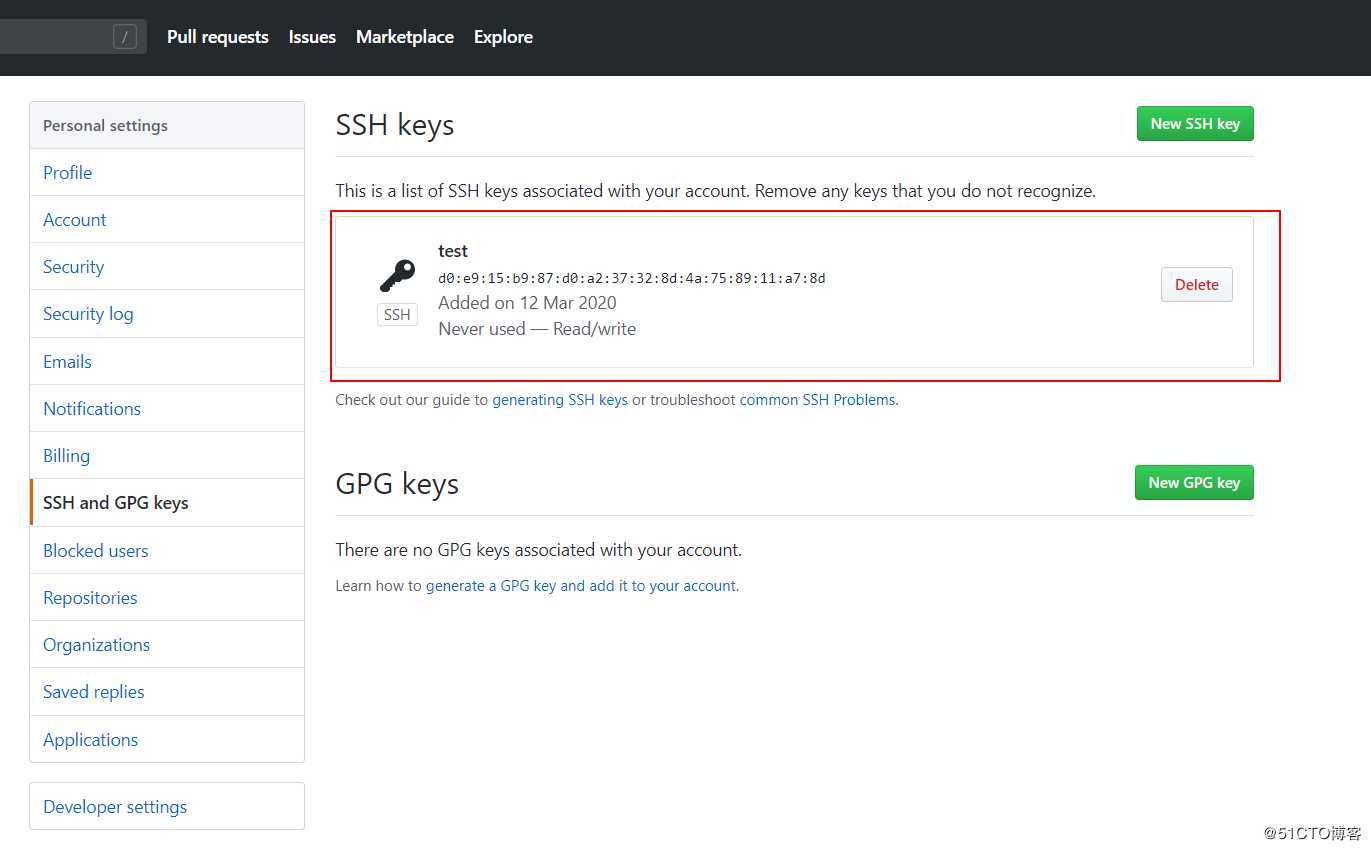
Task: Go to Profile settings
Action: [x=167, y=172]
